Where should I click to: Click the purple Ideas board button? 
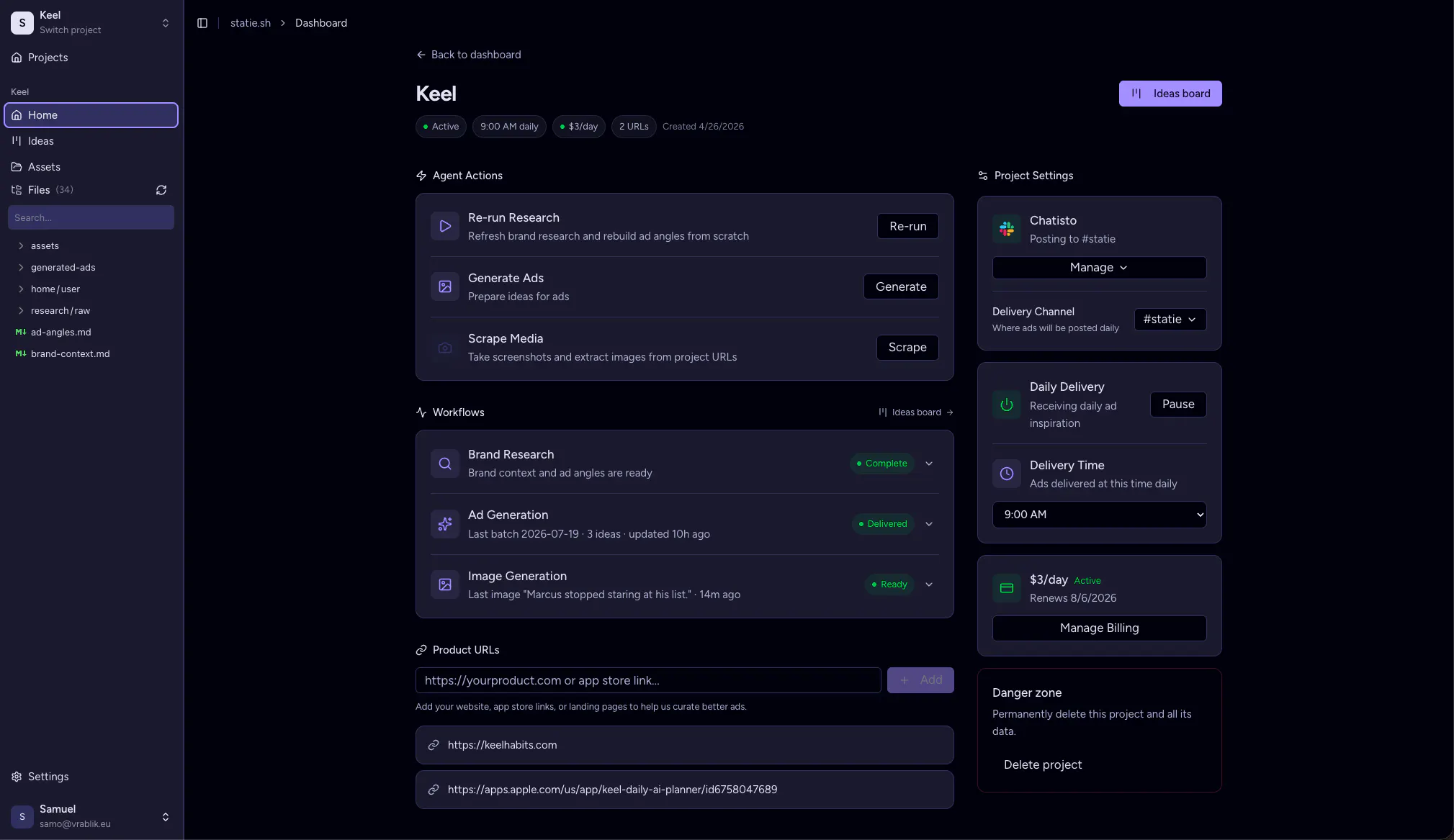point(1170,94)
